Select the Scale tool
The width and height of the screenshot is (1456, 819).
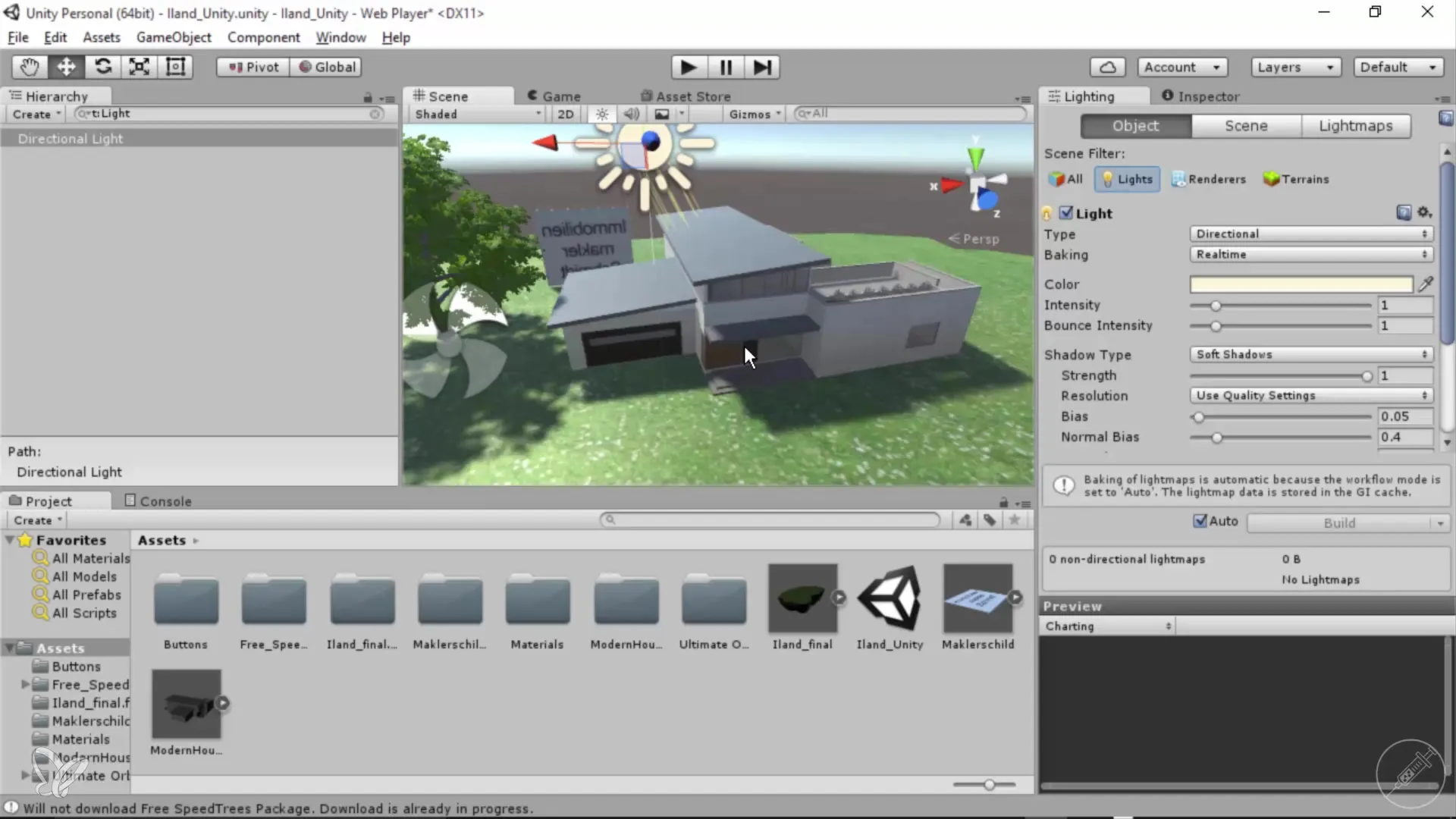tap(139, 67)
